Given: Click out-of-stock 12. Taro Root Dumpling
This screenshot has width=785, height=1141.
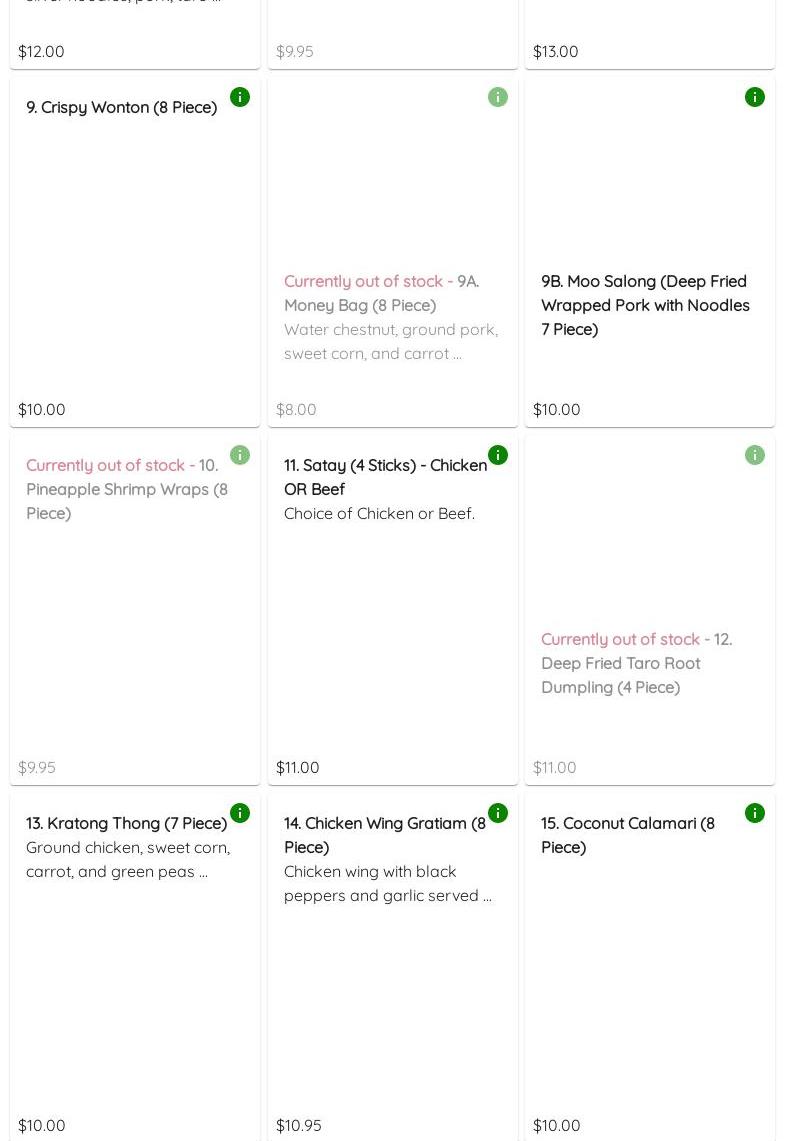Looking at the screenshot, I should click(x=636, y=663).
